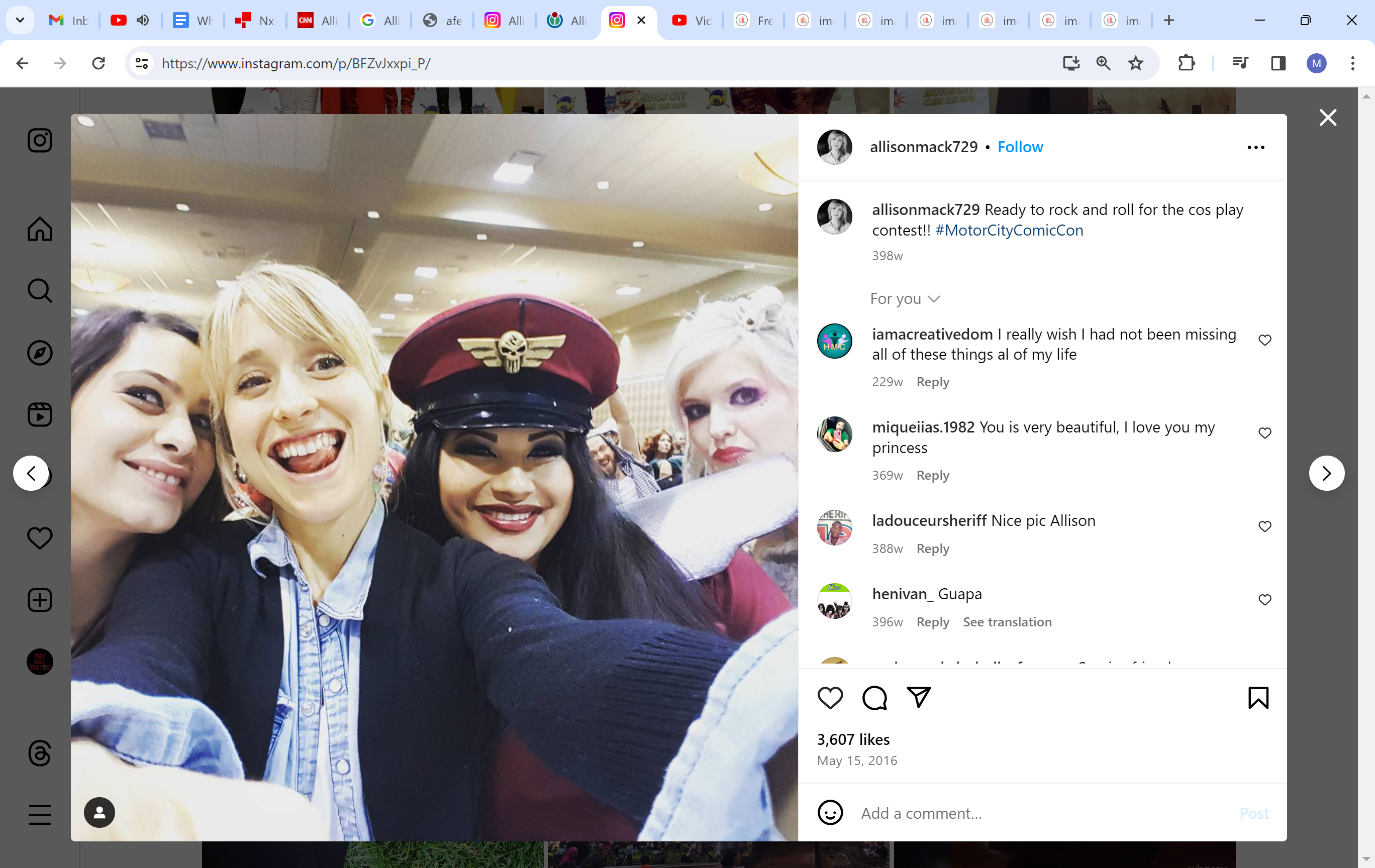Like iamacreativedom's comment
1375x868 pixels.
coord(1264,340)
